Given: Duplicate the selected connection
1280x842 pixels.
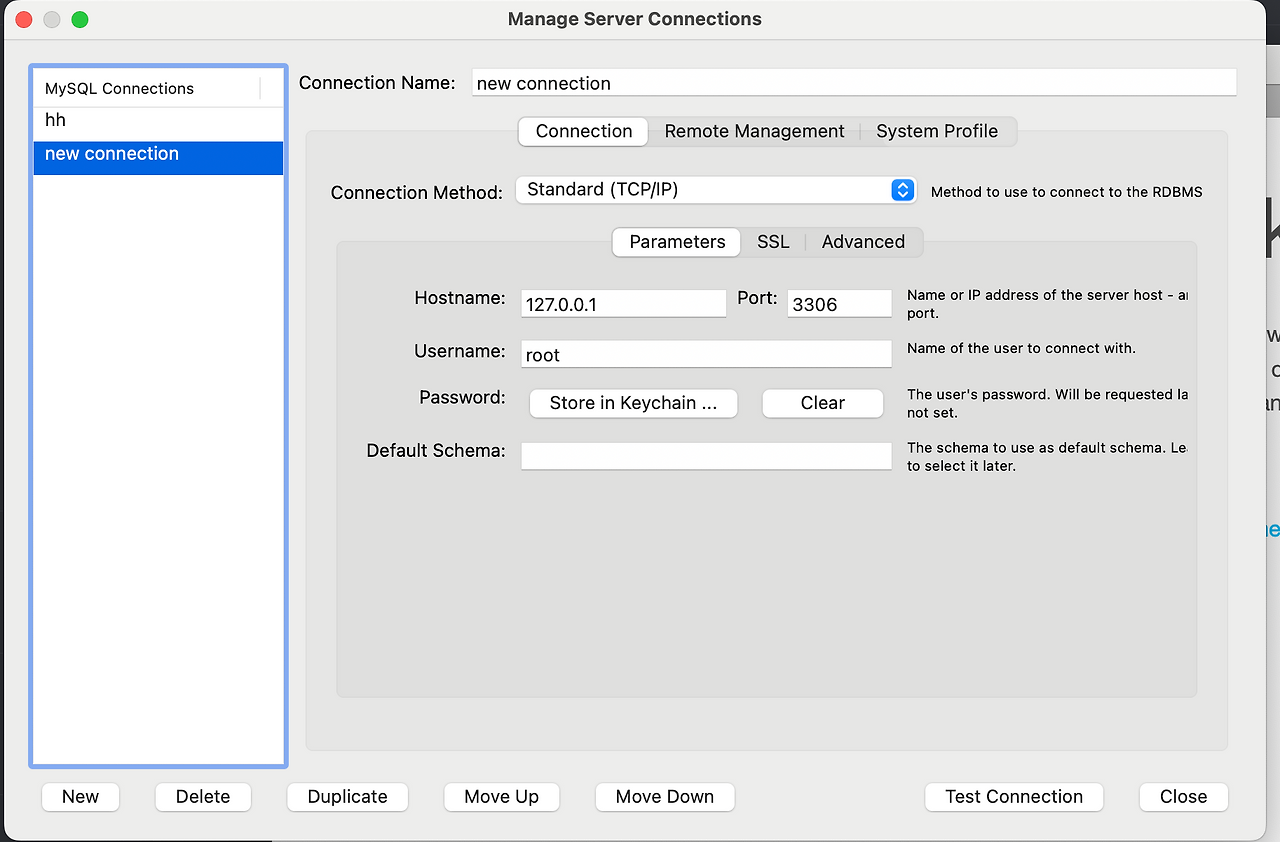Looking at the screenshot, I should click(347, 797).
